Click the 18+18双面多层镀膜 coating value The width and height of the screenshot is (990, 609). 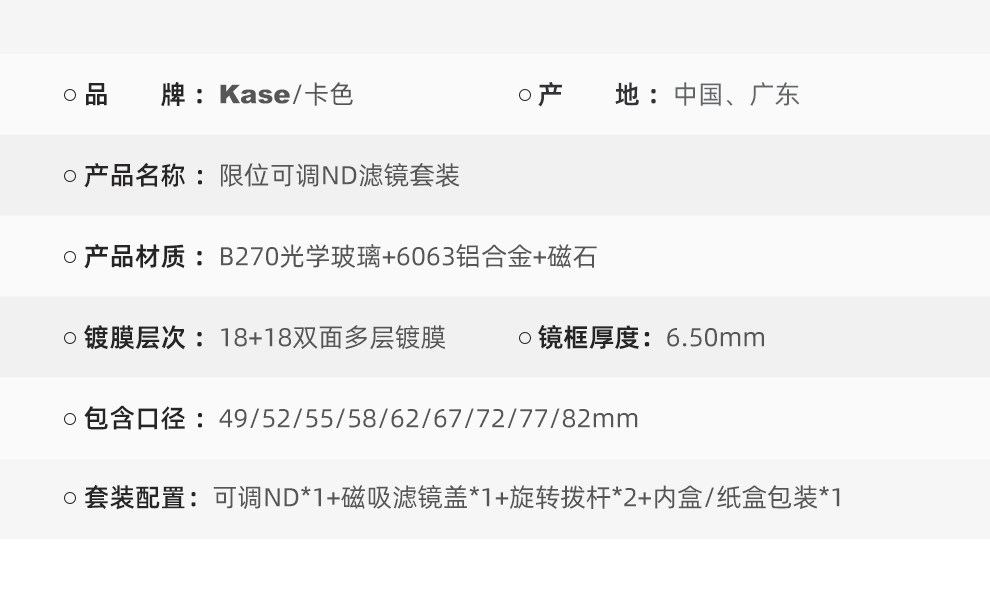pyautogui.click(x=332, y=339)
